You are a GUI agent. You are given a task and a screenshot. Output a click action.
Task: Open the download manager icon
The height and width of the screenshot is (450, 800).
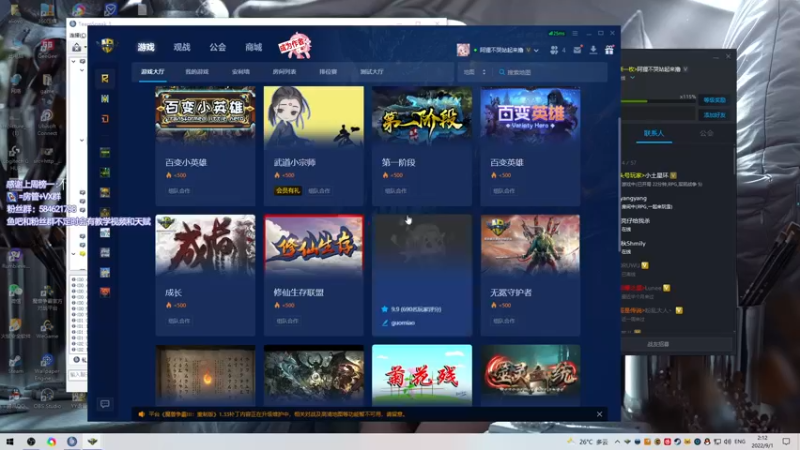tap(593, 49)
